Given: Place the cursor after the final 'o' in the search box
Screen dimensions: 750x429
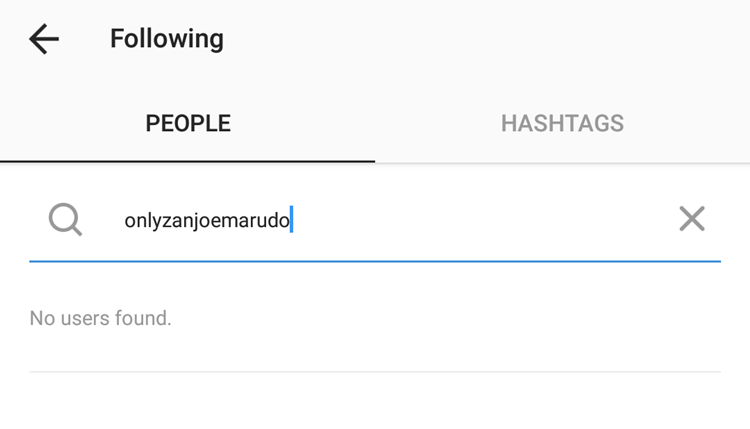Looking at the screenshot, I should coord(291,220).
